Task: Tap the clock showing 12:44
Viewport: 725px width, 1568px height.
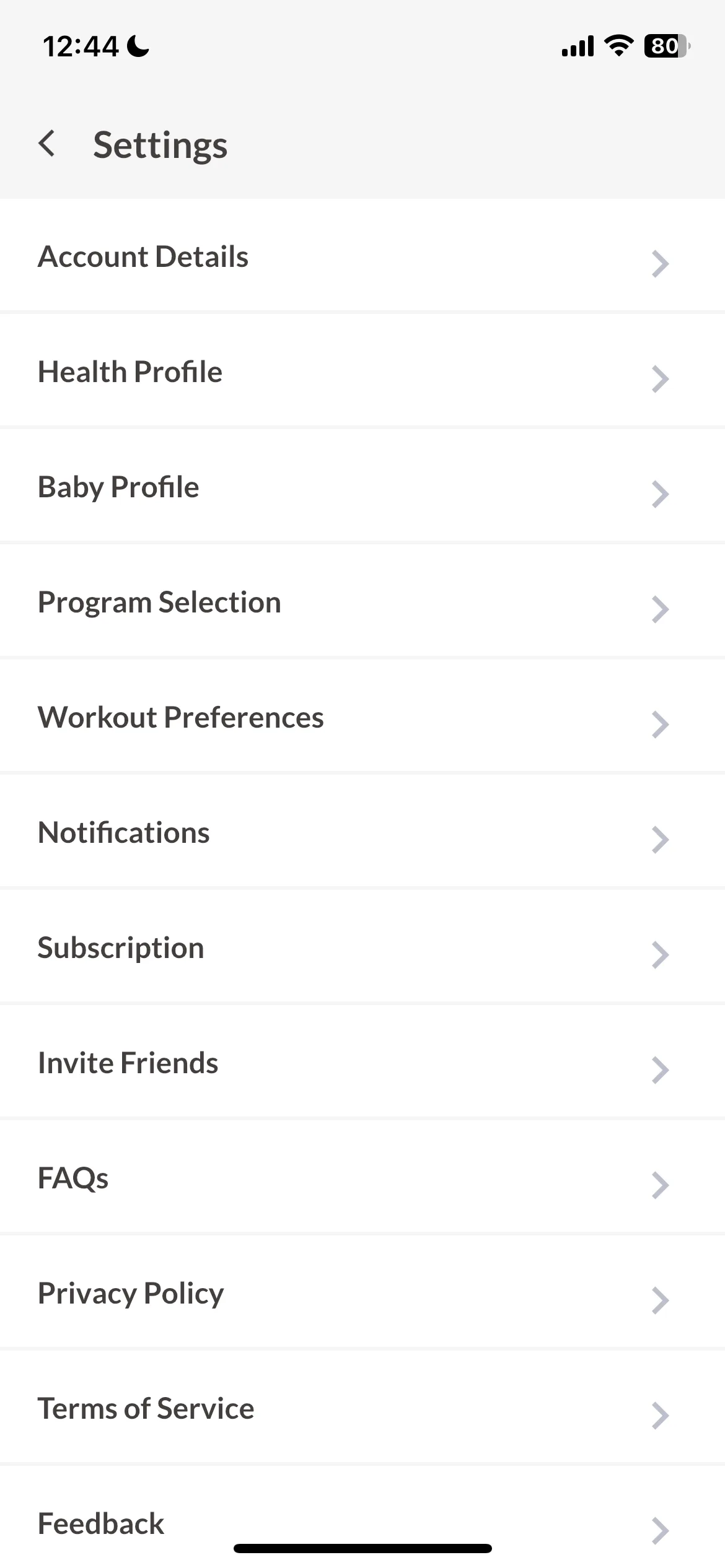Action: [81, 46]
